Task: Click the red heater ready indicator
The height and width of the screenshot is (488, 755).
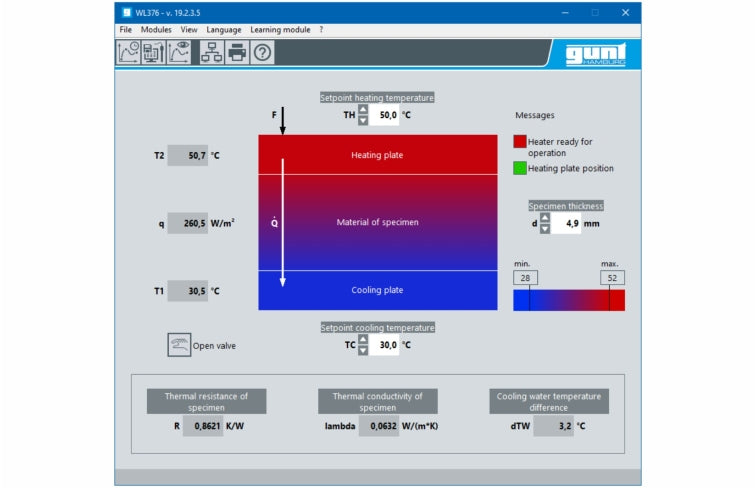Action: coord(520,142)
